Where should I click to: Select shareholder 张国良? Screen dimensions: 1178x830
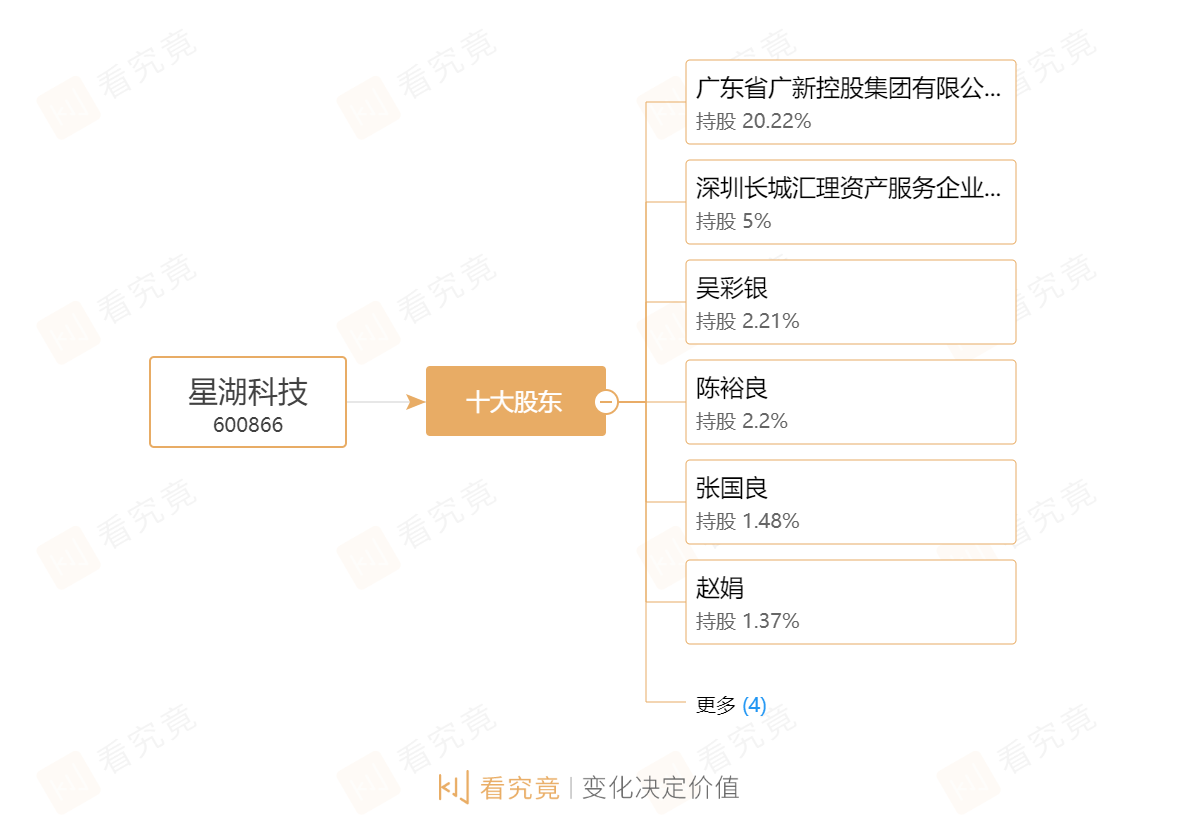click(732, 488)
